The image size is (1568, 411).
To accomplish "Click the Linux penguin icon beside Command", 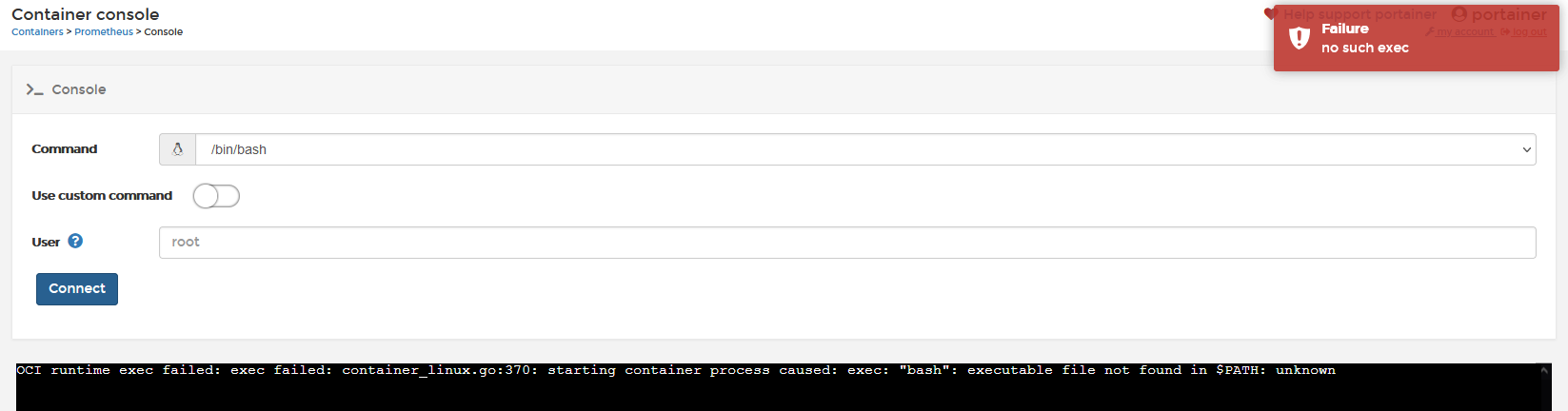I will 177,149.
